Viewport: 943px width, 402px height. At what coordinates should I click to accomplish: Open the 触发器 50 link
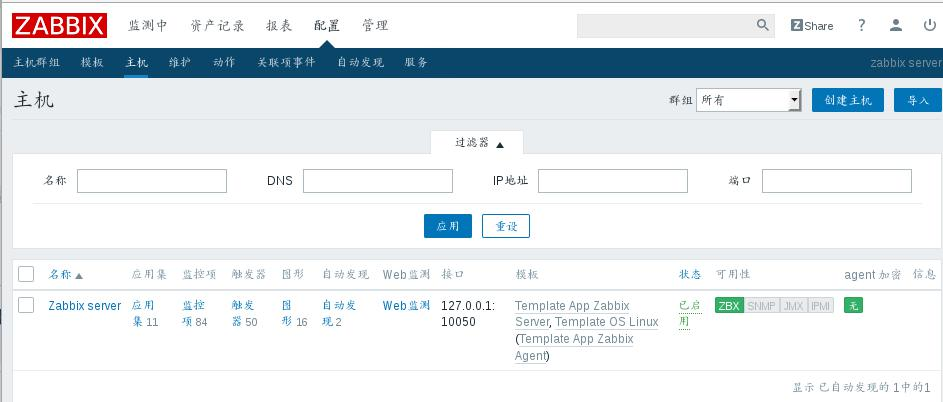pos(244,314)
